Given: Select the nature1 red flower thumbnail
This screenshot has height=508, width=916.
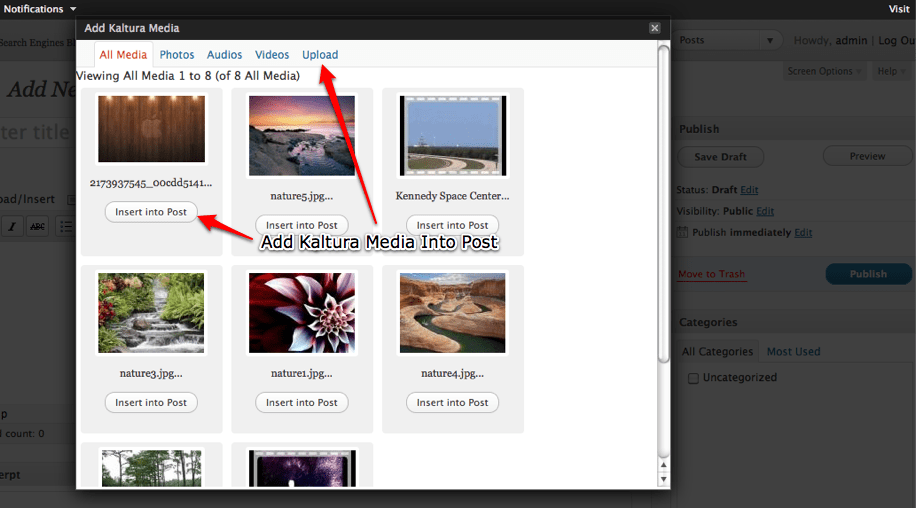Looking at the screenshot, I should [301, 312].
